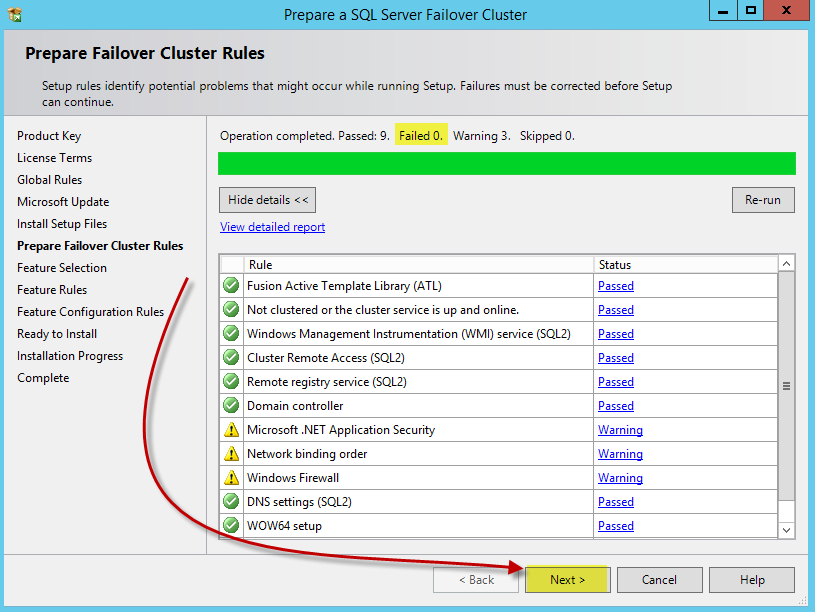Open Passed status for DNS settings (SQL2)

(615, 502)
